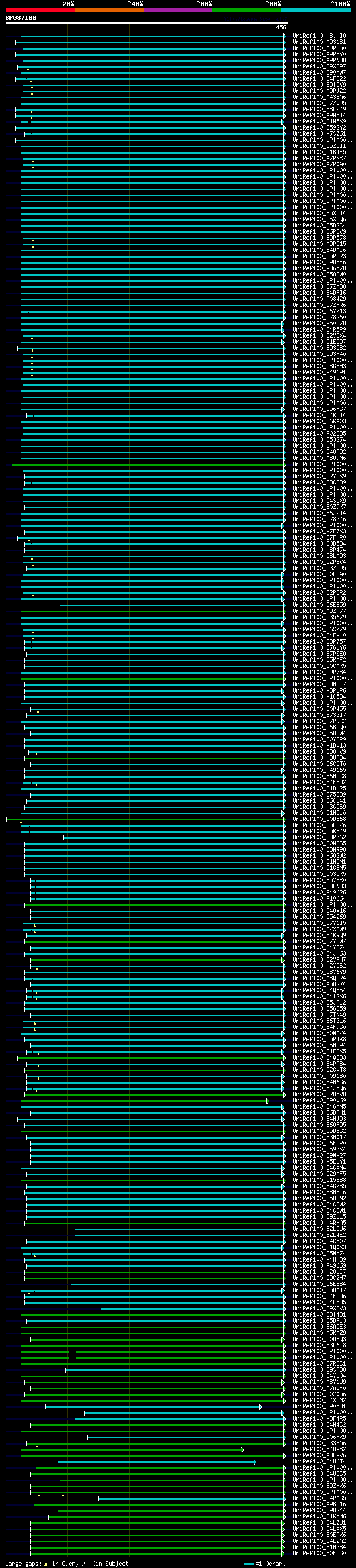Open hit UniRef100_Q4U6T4

coord(319,1461)
